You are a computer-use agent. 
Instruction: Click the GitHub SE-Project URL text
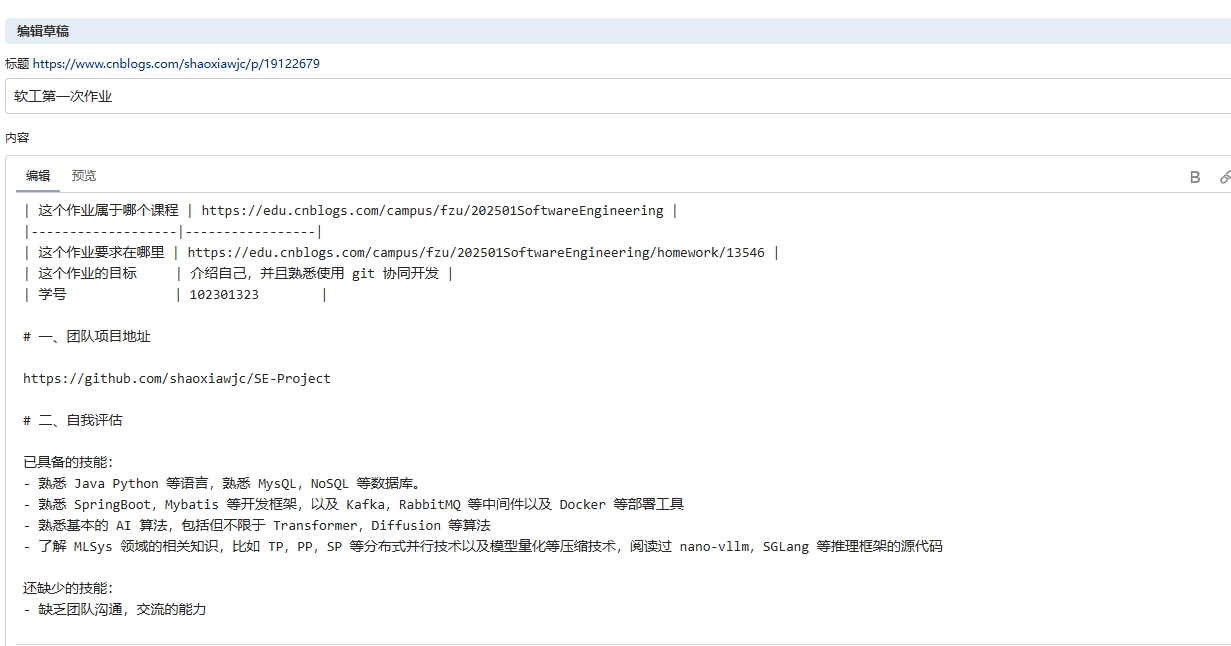click(177, 379)
